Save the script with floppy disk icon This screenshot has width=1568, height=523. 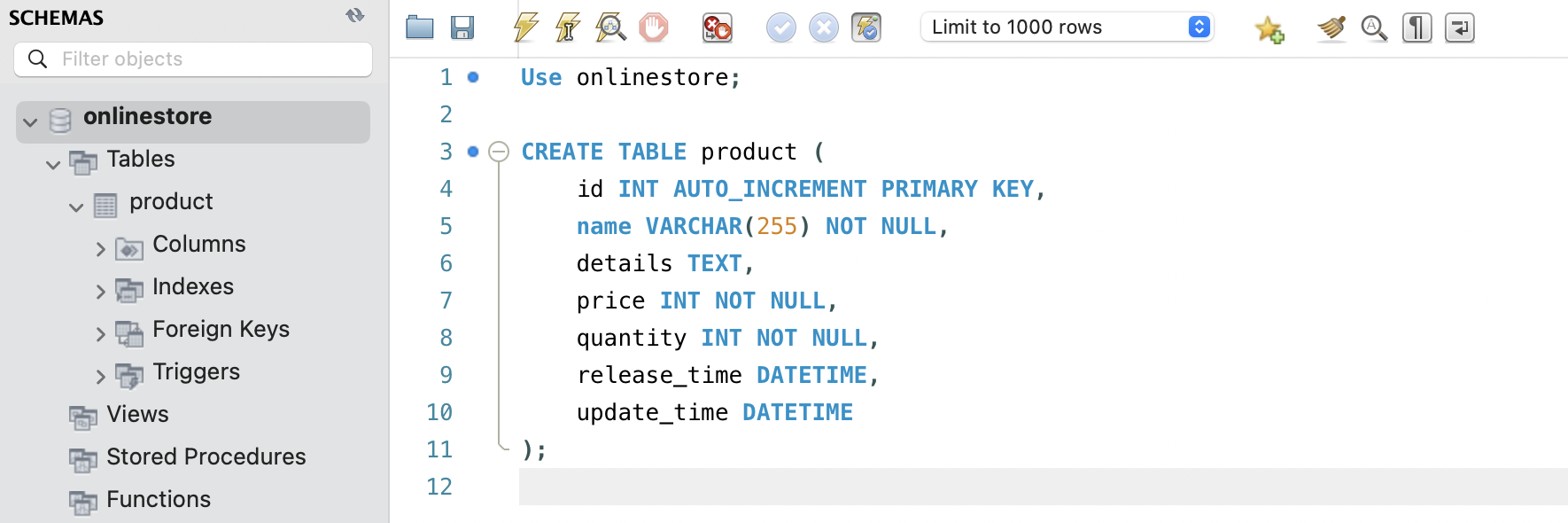click(x=462, y=27)
